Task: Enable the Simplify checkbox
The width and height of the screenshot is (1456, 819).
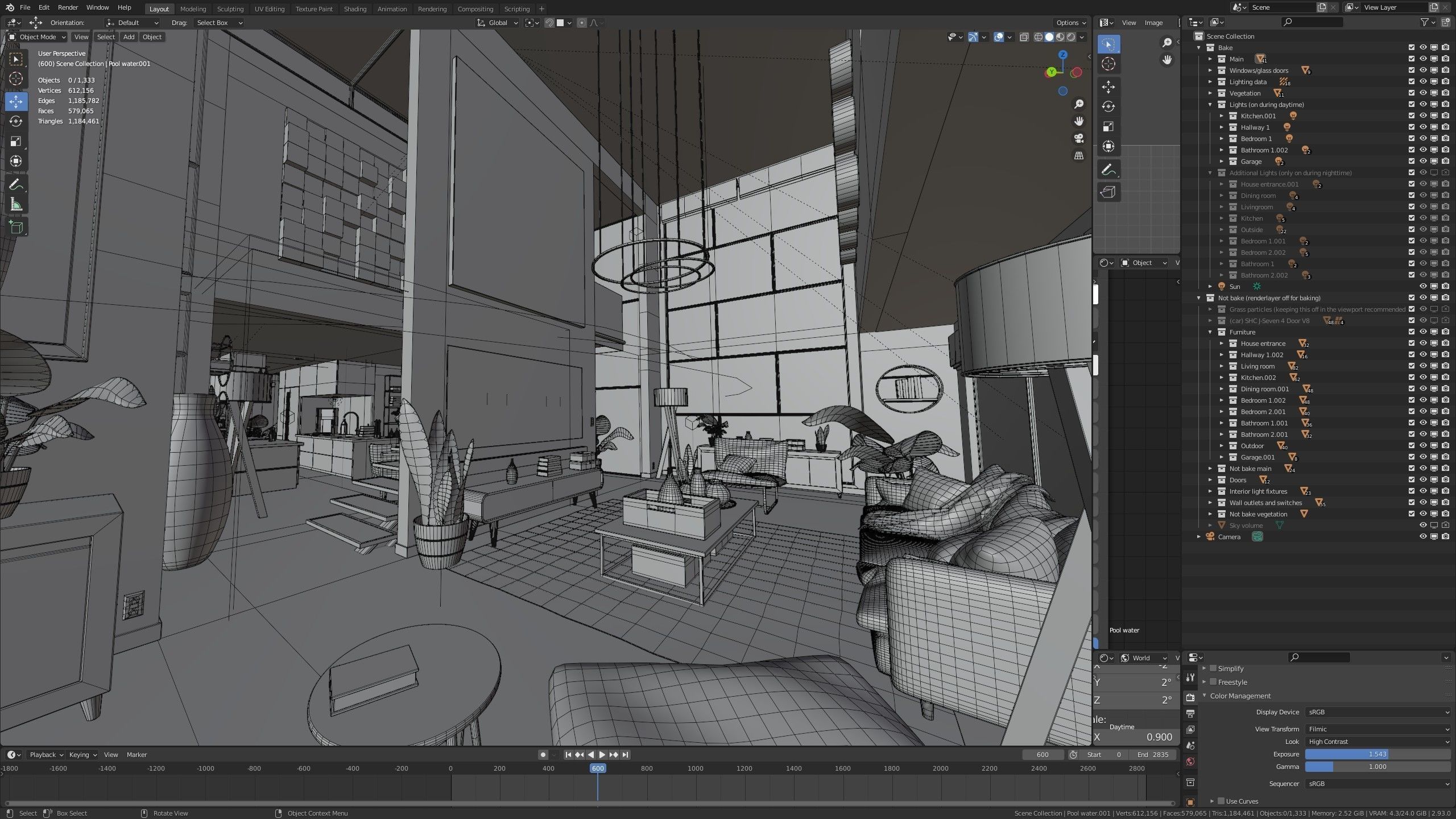Action: coord(1213,668)
